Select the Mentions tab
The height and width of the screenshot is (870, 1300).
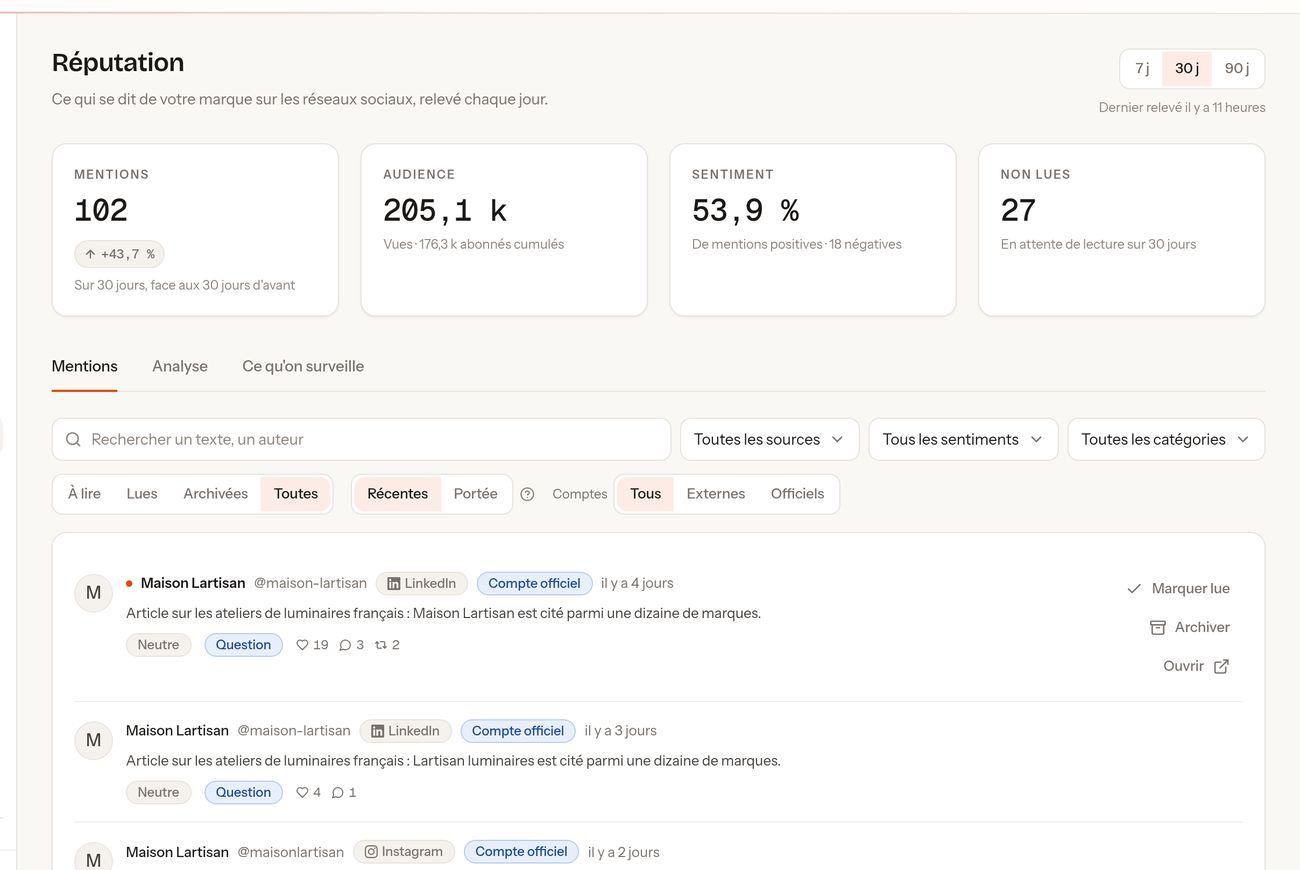[85, 367]
